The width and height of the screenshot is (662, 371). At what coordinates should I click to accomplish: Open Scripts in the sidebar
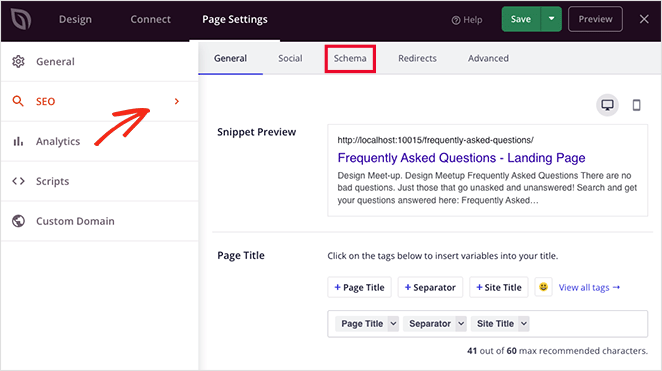coord(99,181)
